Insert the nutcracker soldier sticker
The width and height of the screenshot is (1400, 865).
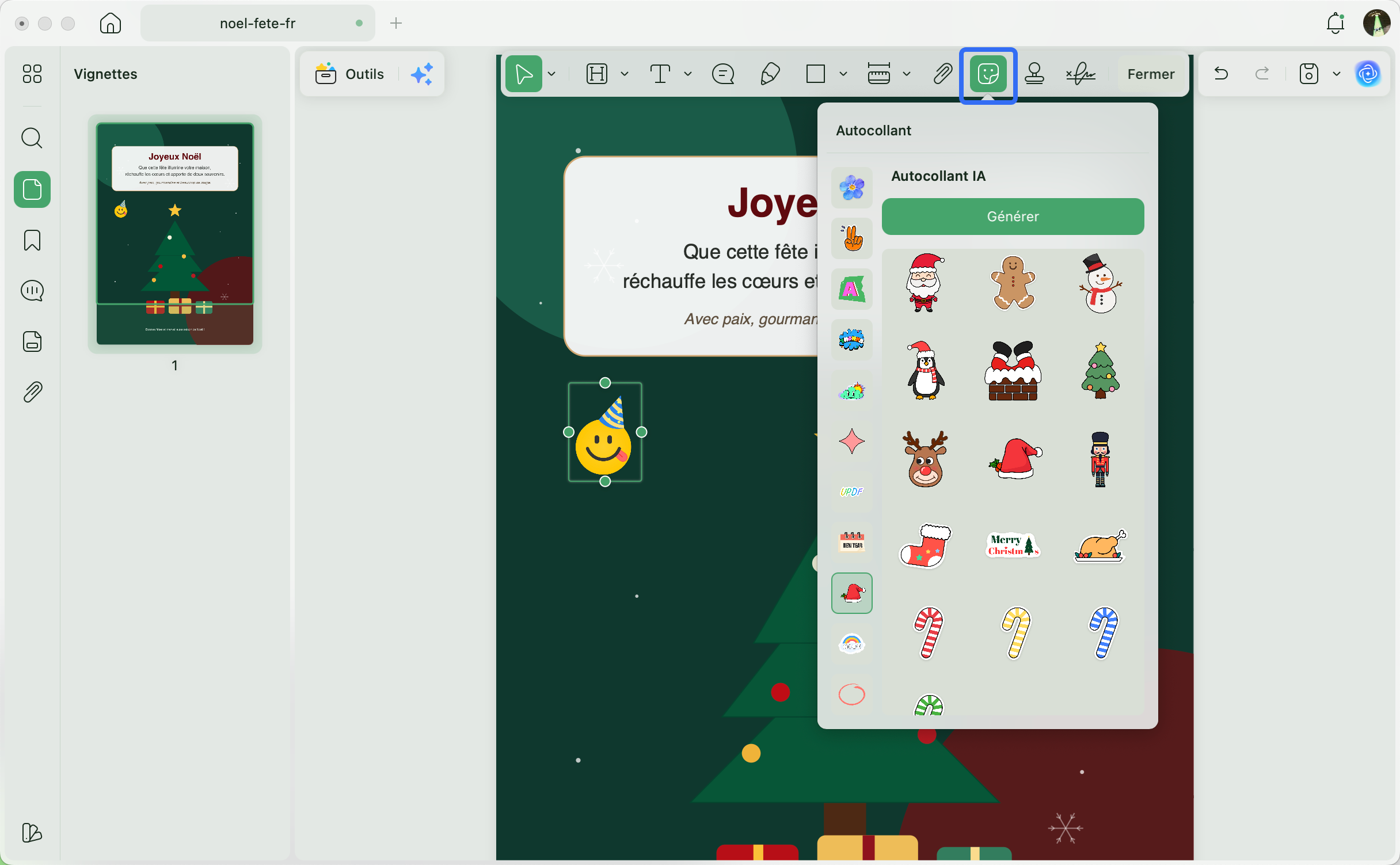point(1100,459)
